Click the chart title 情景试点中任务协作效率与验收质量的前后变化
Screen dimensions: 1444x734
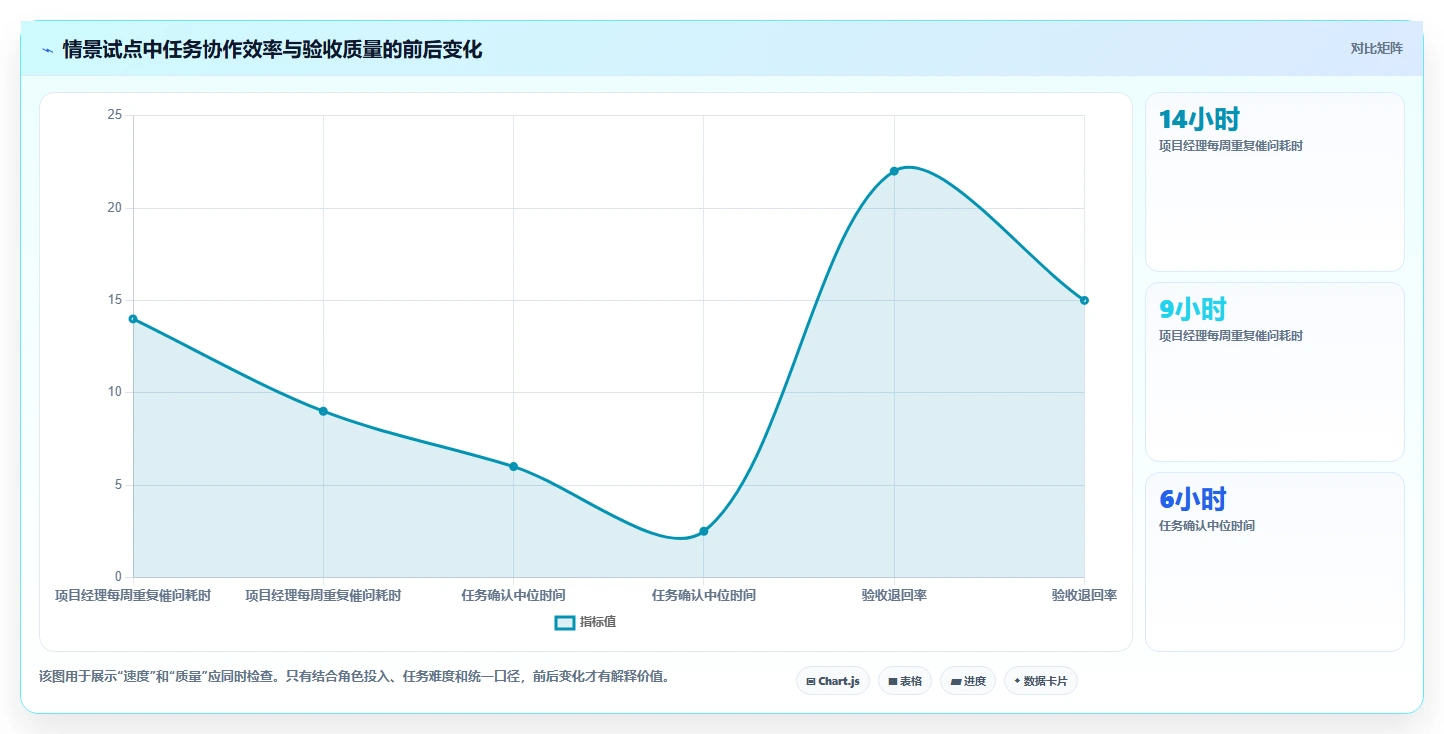[272, 50]
